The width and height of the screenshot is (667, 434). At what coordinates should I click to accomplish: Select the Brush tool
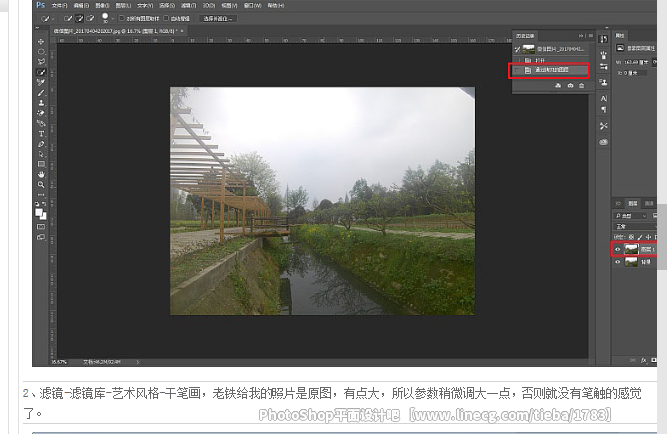click(41, 92)
